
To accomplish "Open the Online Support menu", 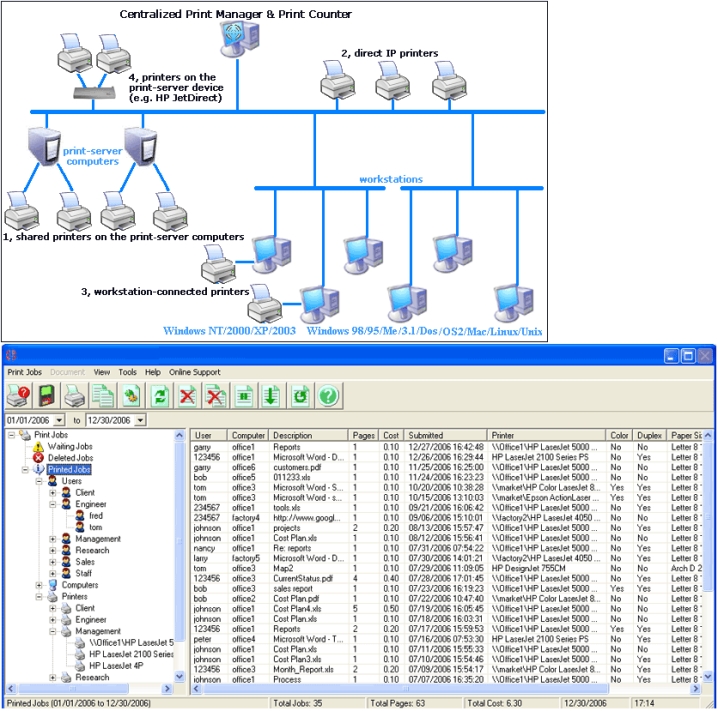I will pos(196,372).
